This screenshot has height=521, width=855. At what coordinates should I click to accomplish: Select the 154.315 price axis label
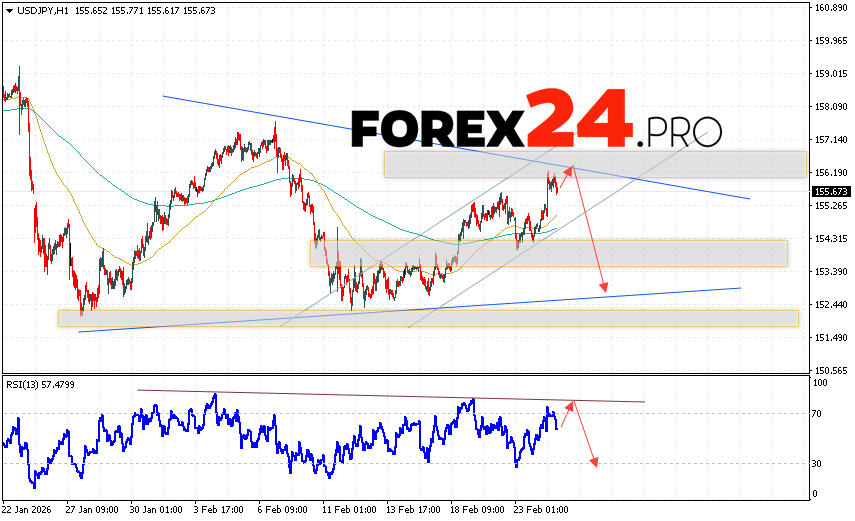click(x=831, y=238)
